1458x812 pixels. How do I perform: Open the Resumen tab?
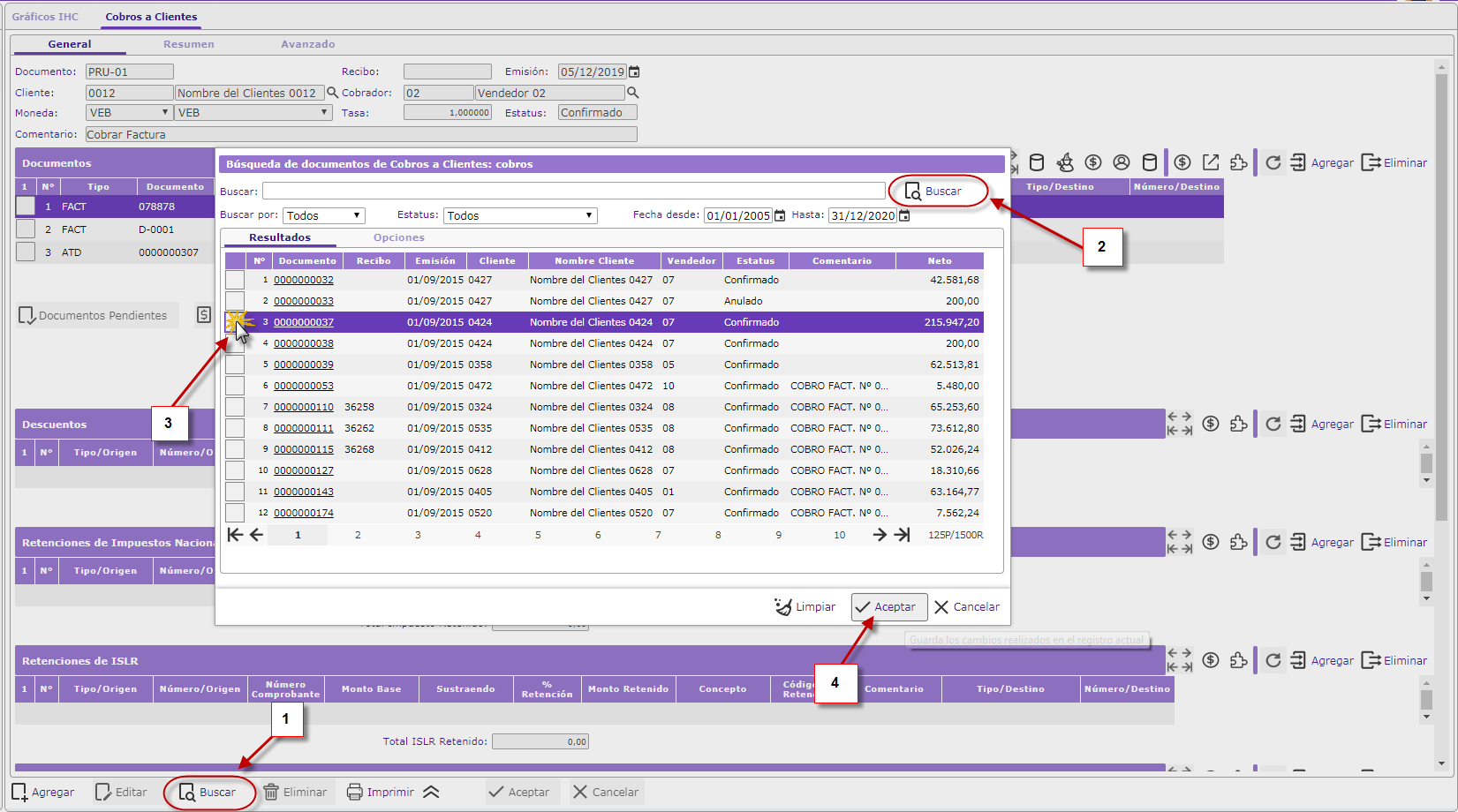point(188,44)
